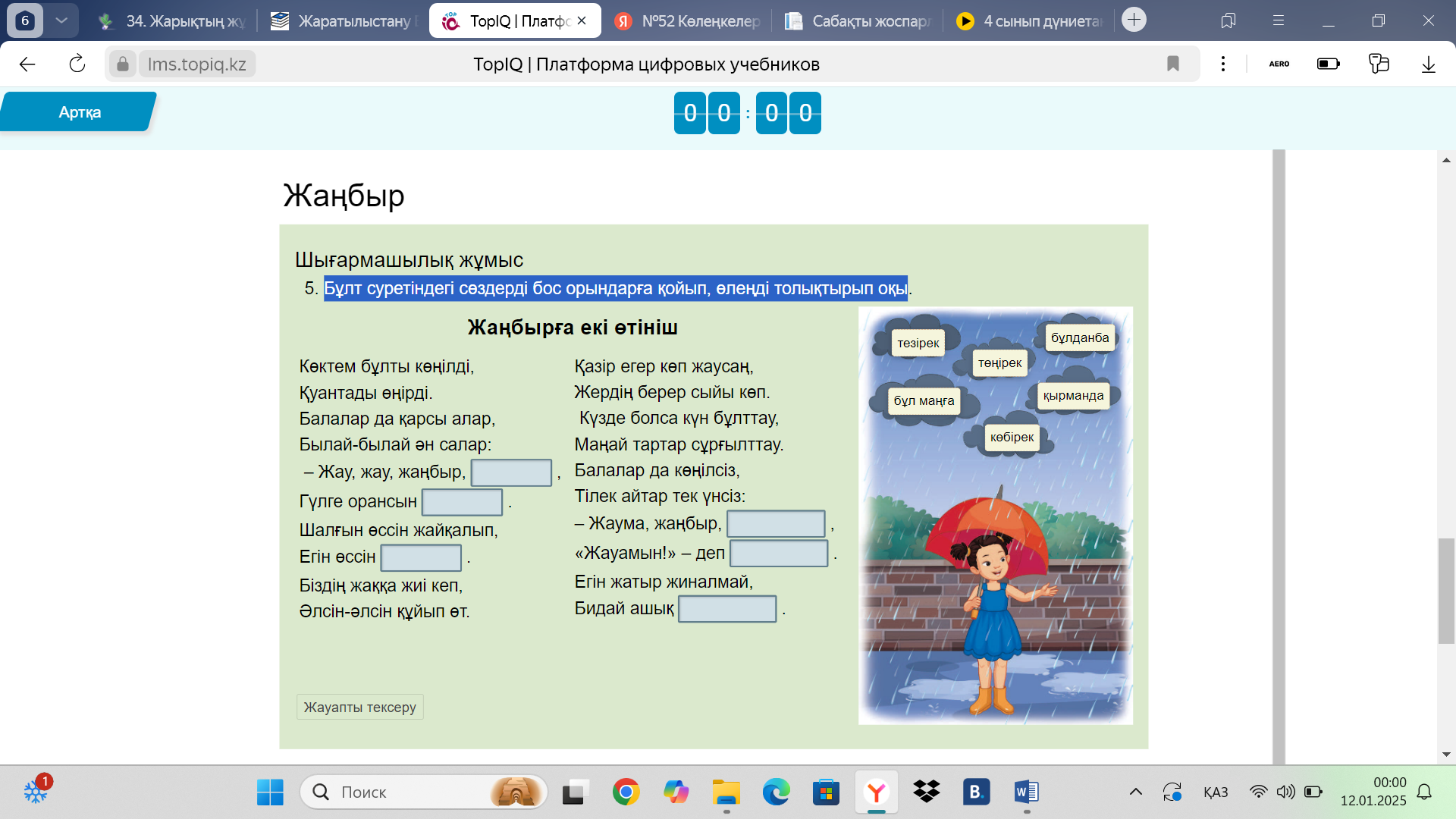The height and width of the screenshot is (819, 1456).
Task: Reload the page with the refresh icon
Action: (77, 64)
